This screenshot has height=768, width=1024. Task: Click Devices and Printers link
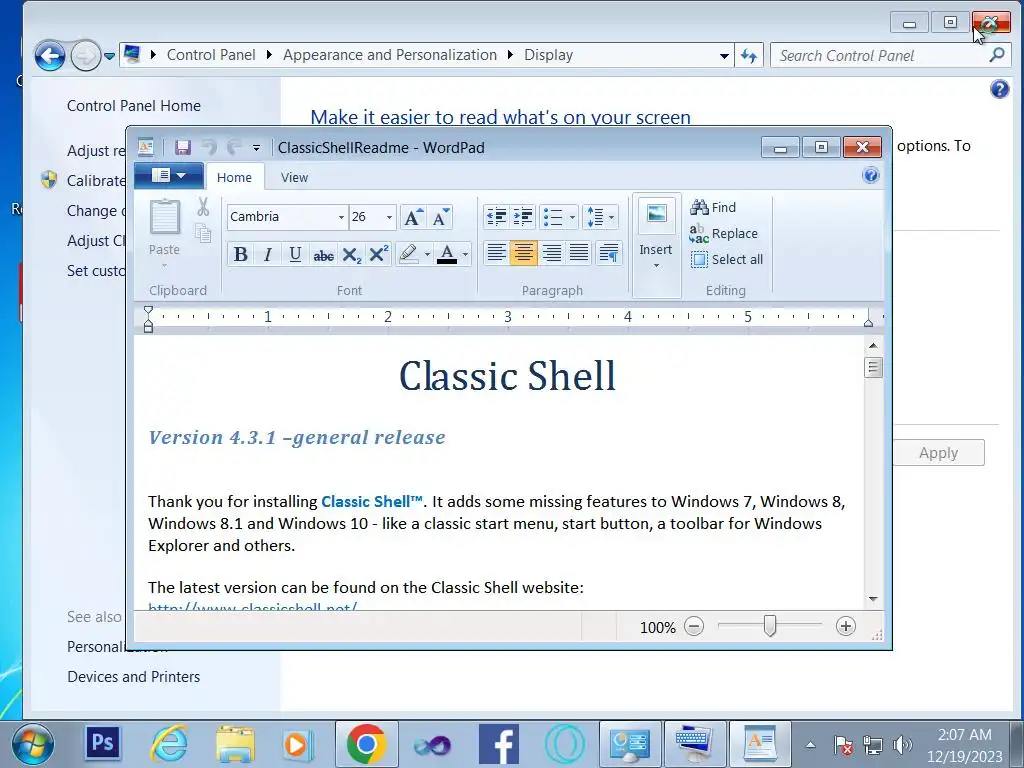[x=134, y=677]
